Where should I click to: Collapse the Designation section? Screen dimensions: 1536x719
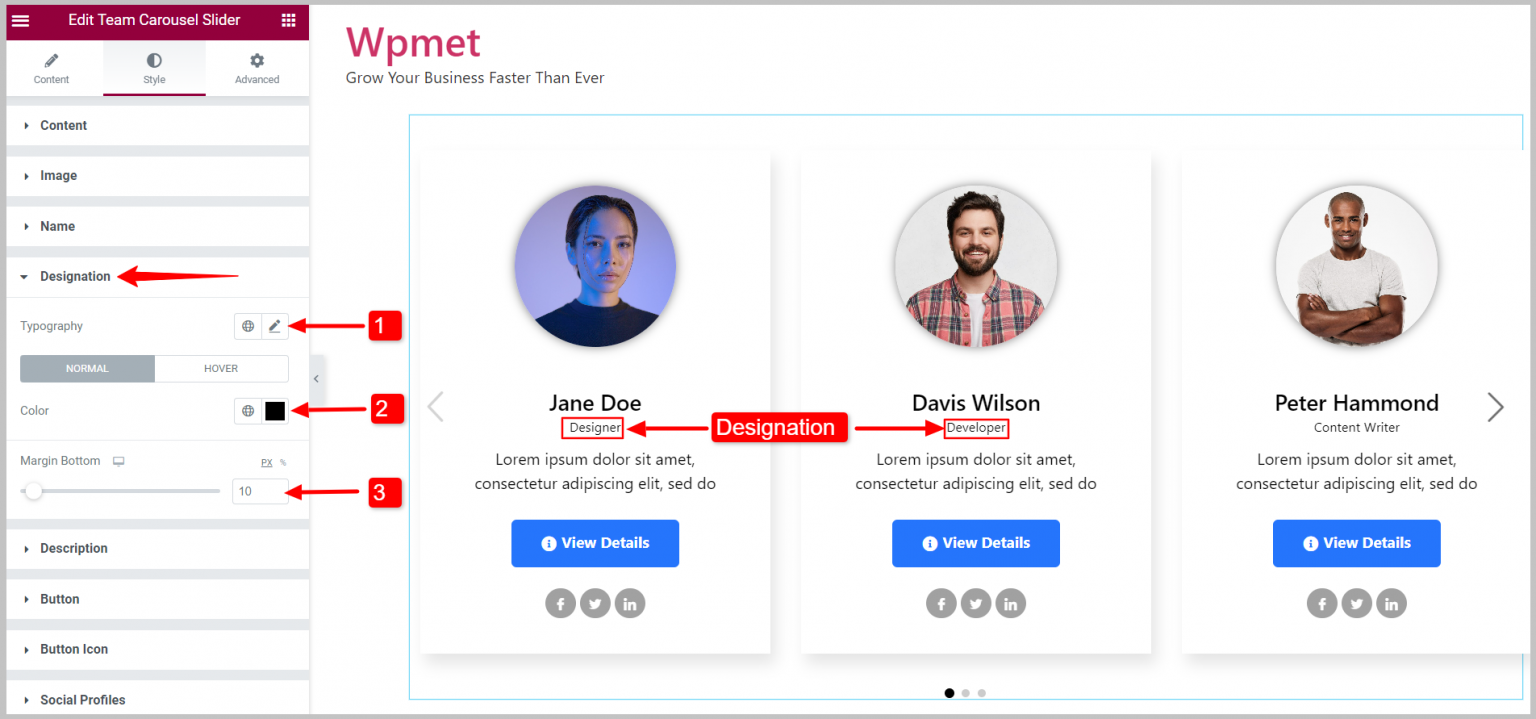point(74,276)
